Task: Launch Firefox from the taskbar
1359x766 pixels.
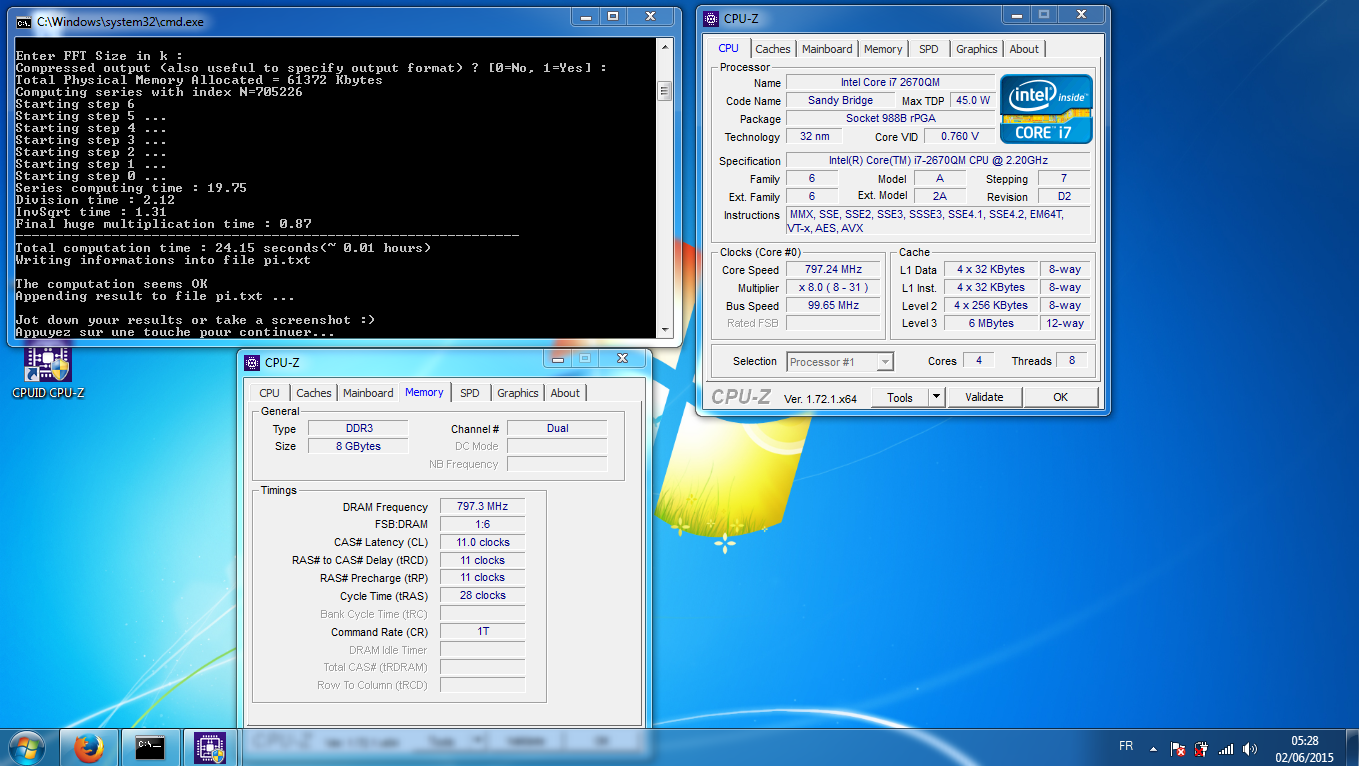Action: coord(89,747)
